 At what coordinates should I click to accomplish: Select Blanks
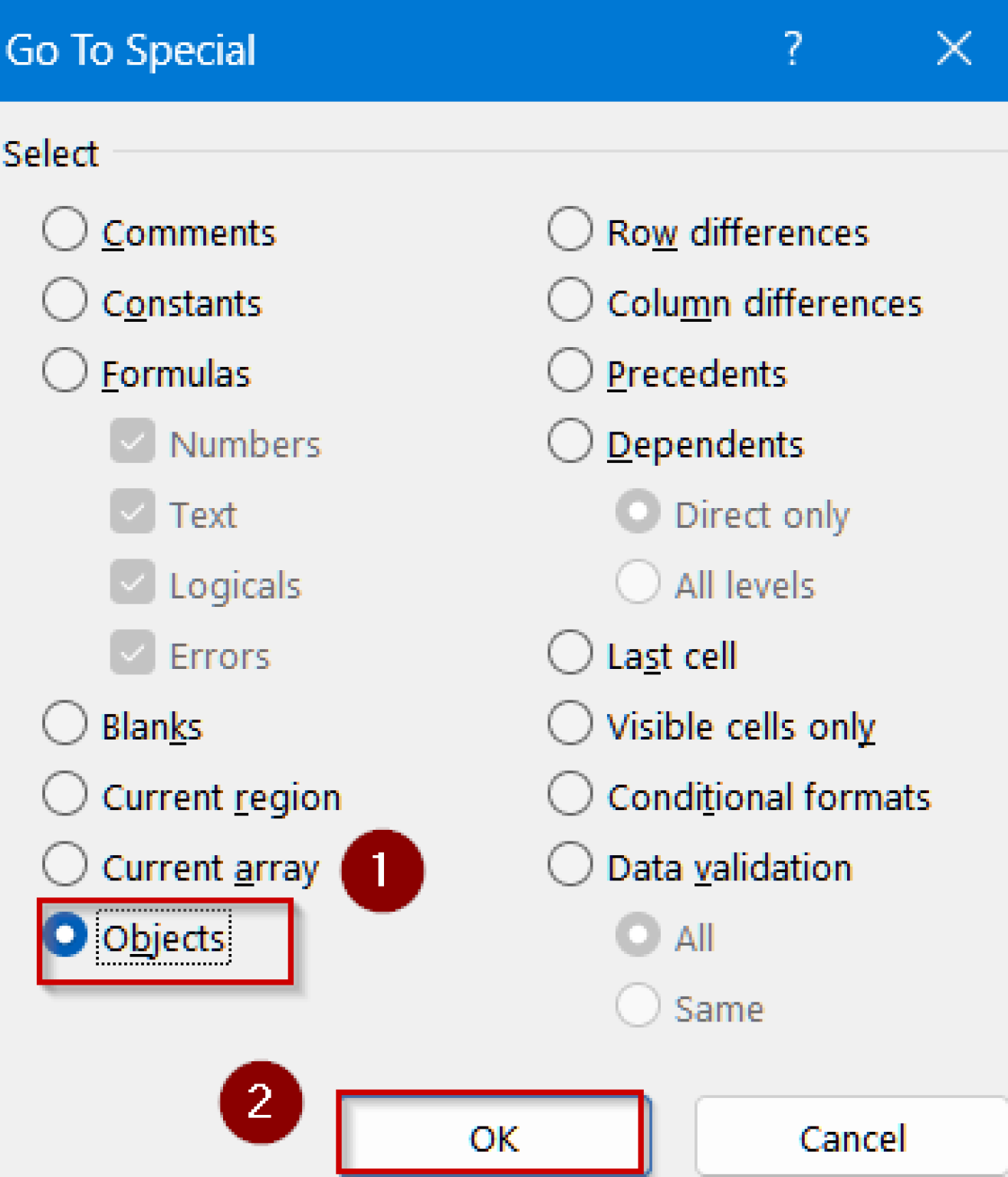64,723
